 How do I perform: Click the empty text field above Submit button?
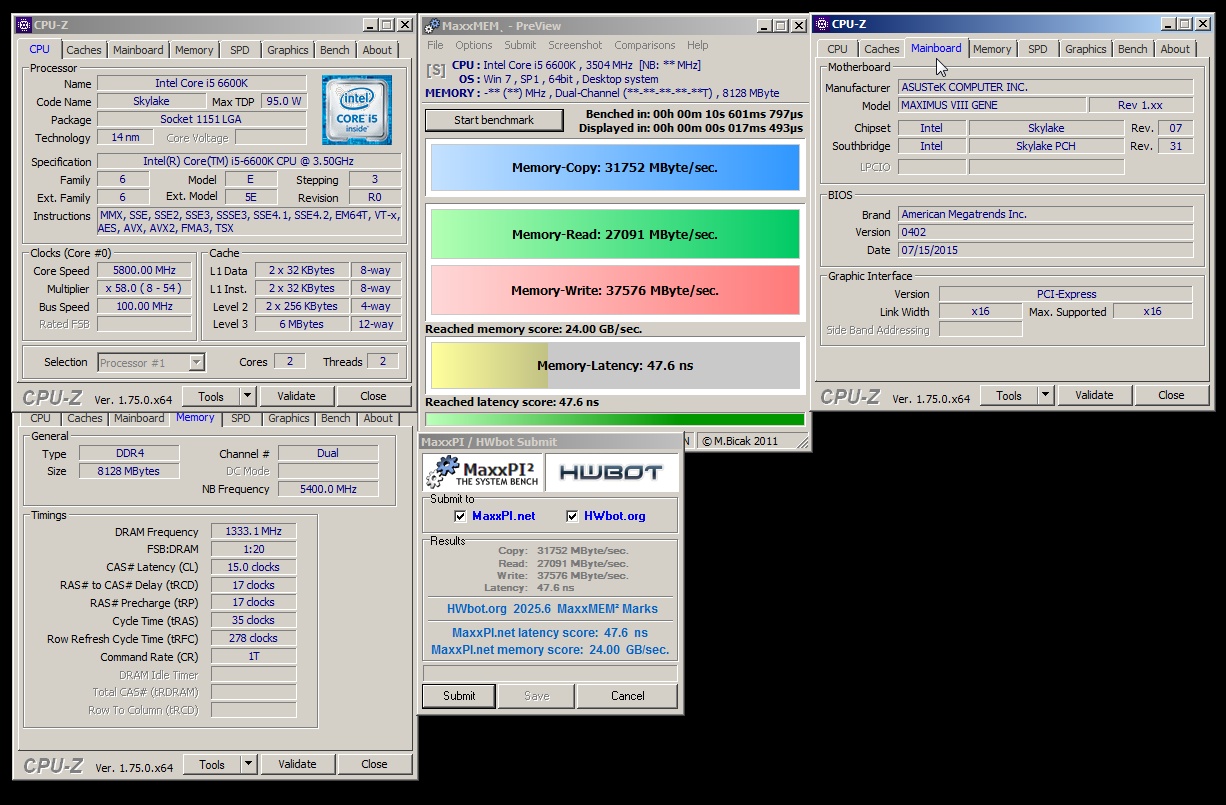tap(549, 673)
